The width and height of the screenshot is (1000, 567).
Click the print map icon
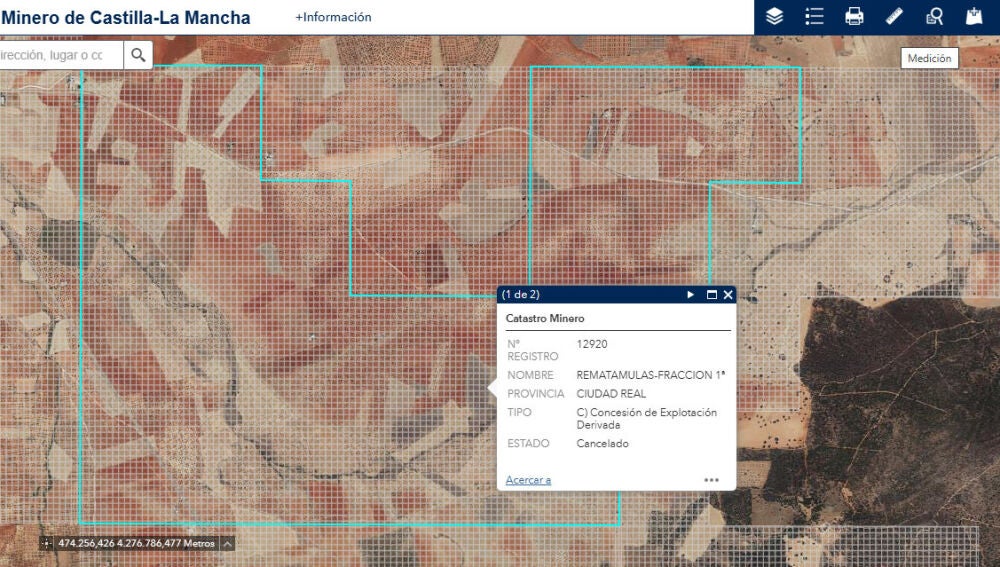[x=854, y=17]
